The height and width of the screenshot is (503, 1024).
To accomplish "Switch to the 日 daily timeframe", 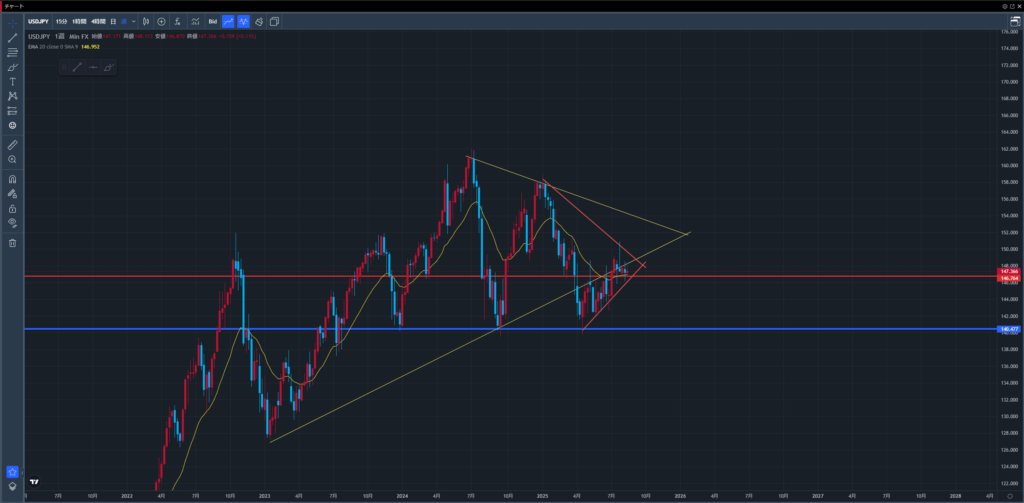I will tap(113, 22).
